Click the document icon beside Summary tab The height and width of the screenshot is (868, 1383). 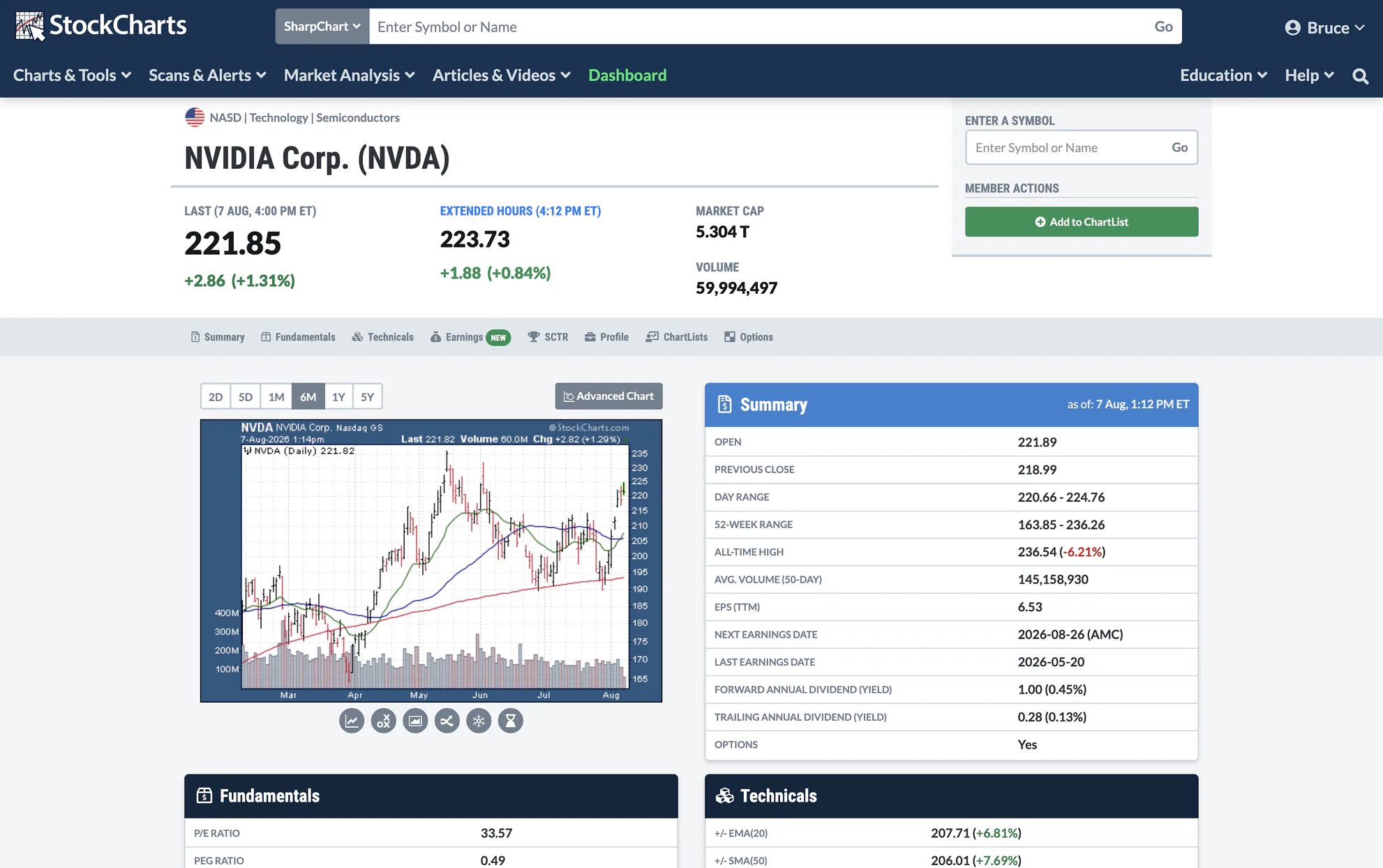click(x=195, y=337)
